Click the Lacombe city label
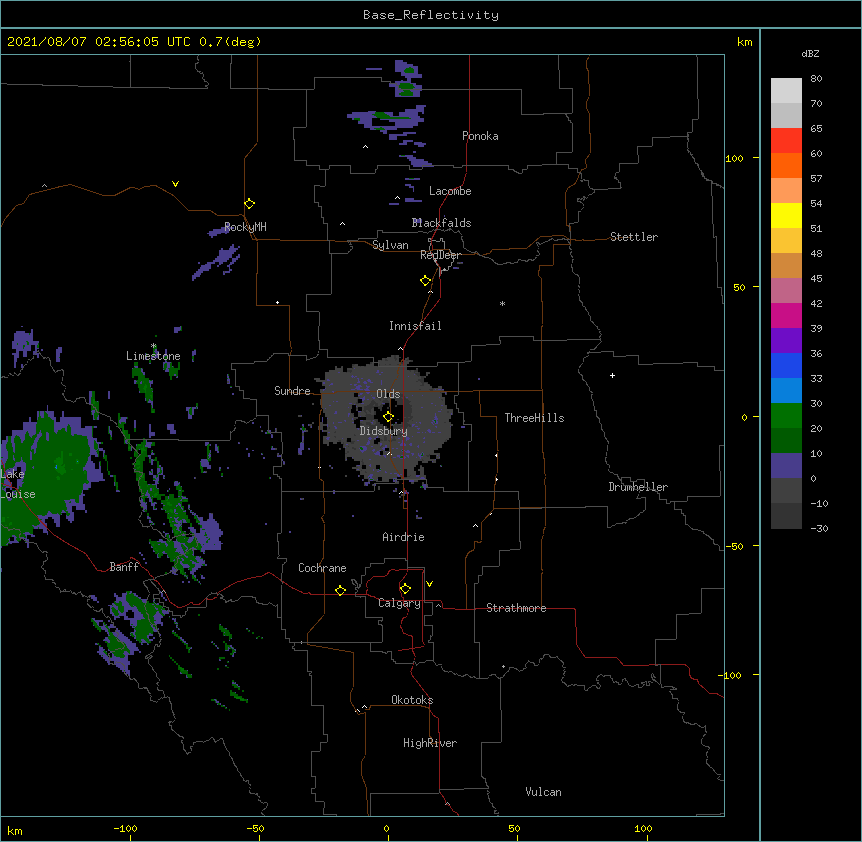The image size is (862, 842). click(x=450, y=191)
